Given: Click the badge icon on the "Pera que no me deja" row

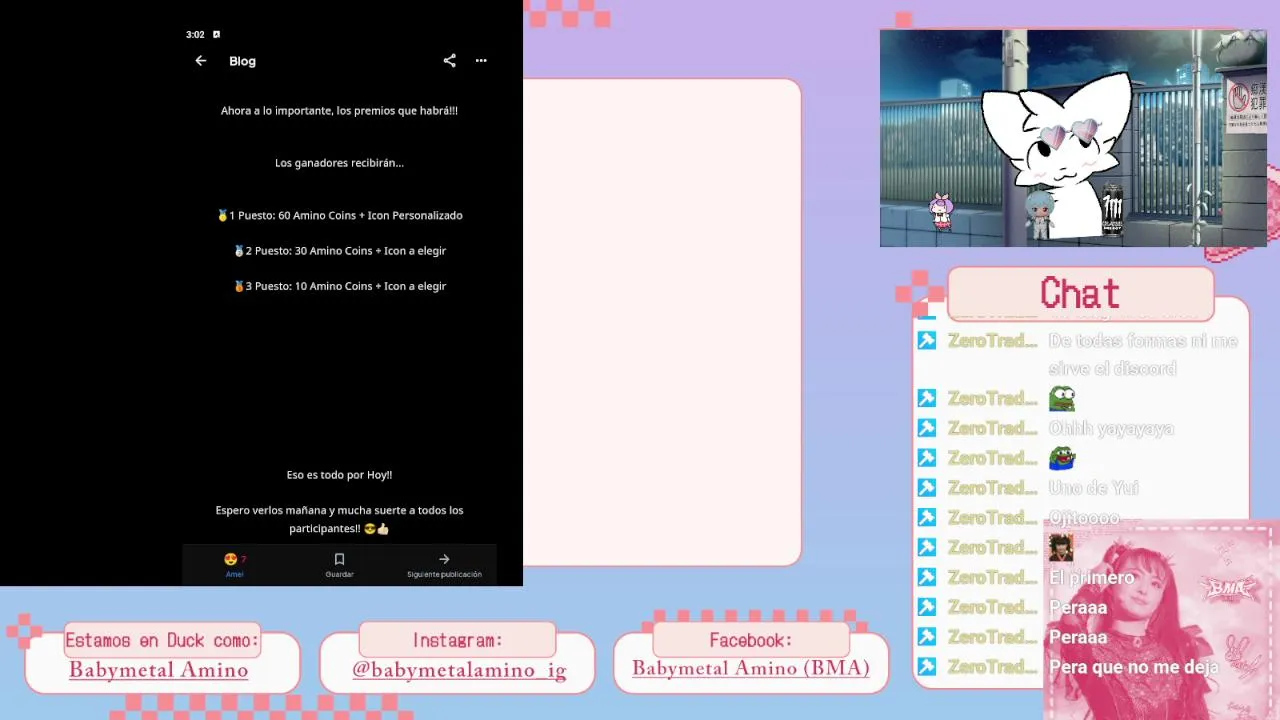Looking at the screenshot, I should point(927,667).
